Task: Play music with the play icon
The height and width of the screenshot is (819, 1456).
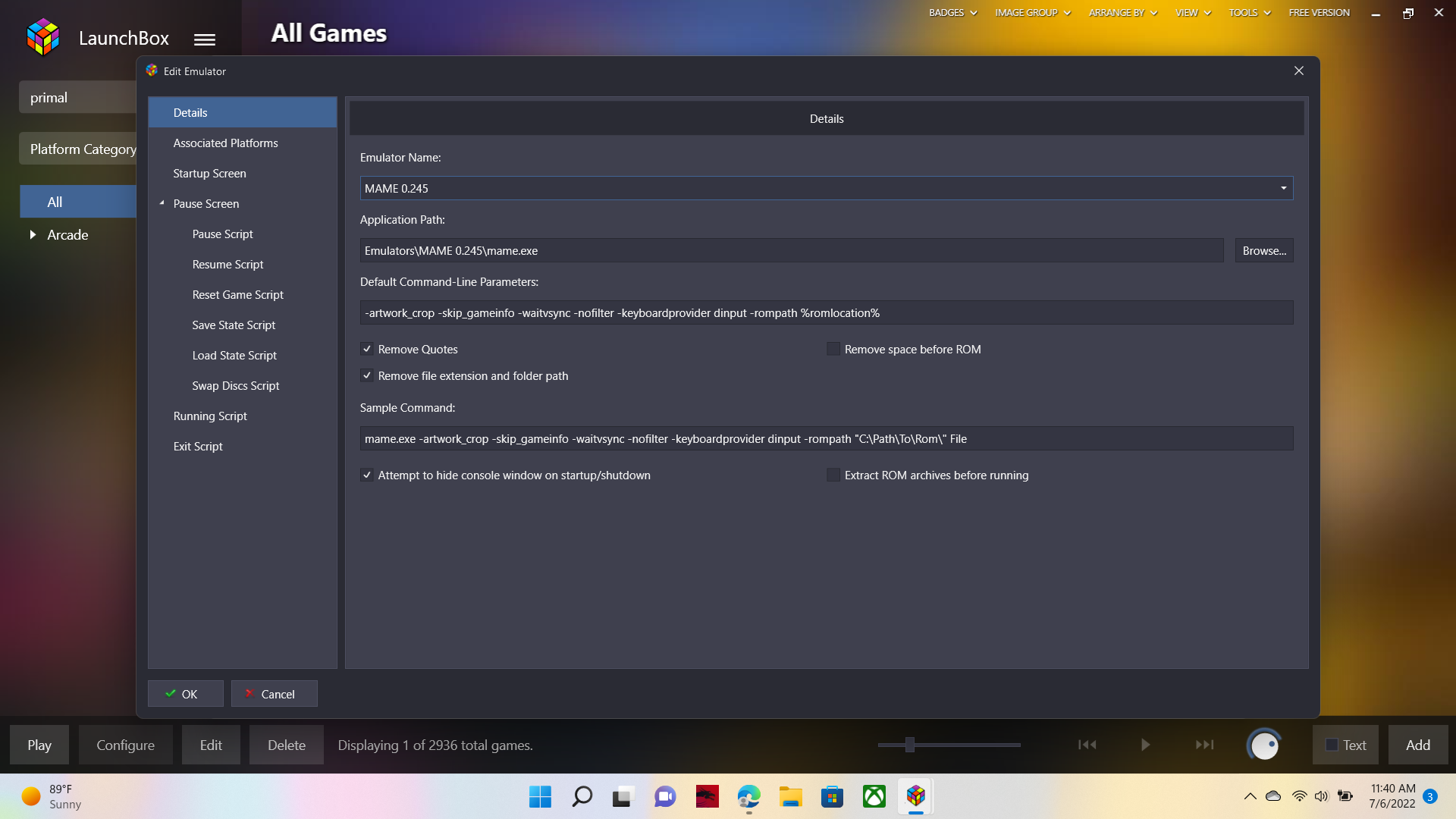Action: click(x=1145, y=745)
